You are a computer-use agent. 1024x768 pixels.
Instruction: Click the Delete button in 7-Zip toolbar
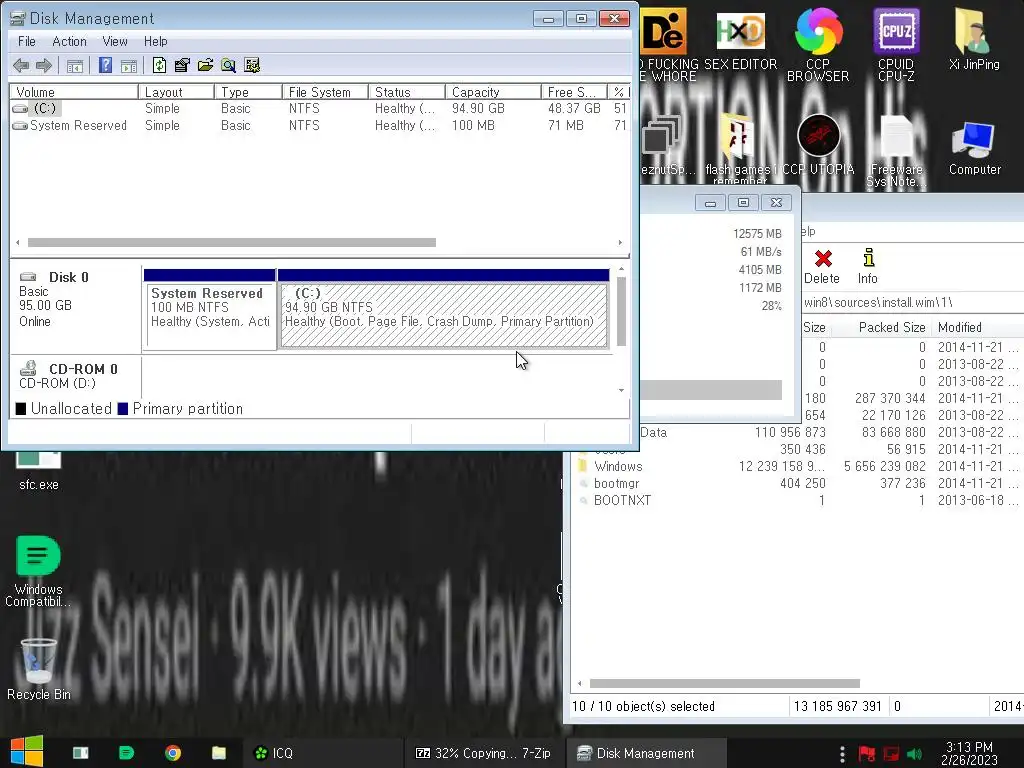click(x=822, y=266)
